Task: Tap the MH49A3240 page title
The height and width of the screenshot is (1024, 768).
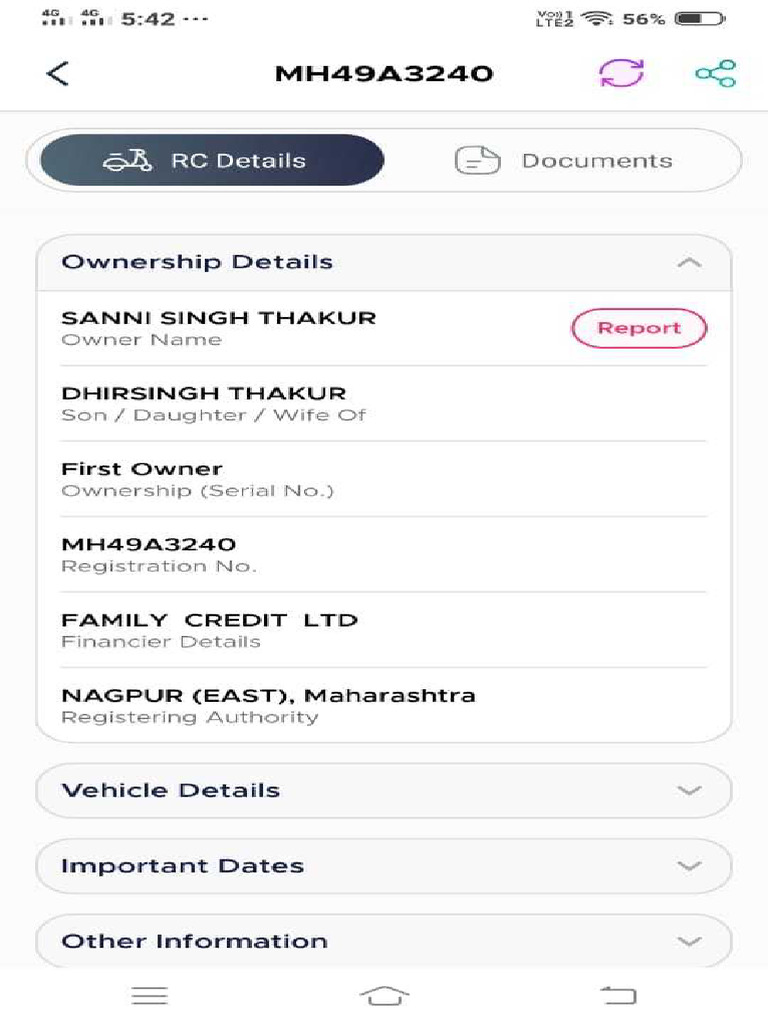Action: (384, 74)
